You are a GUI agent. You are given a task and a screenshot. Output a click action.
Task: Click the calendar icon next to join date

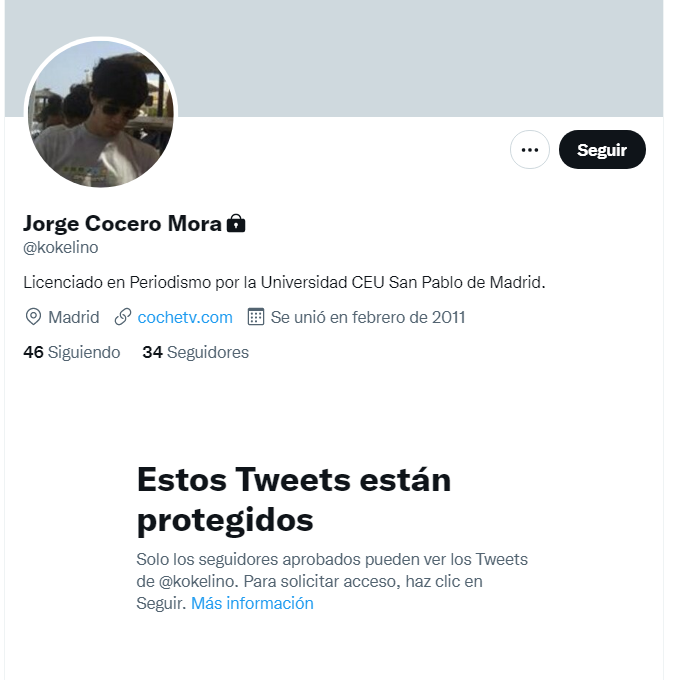(255, 317)
